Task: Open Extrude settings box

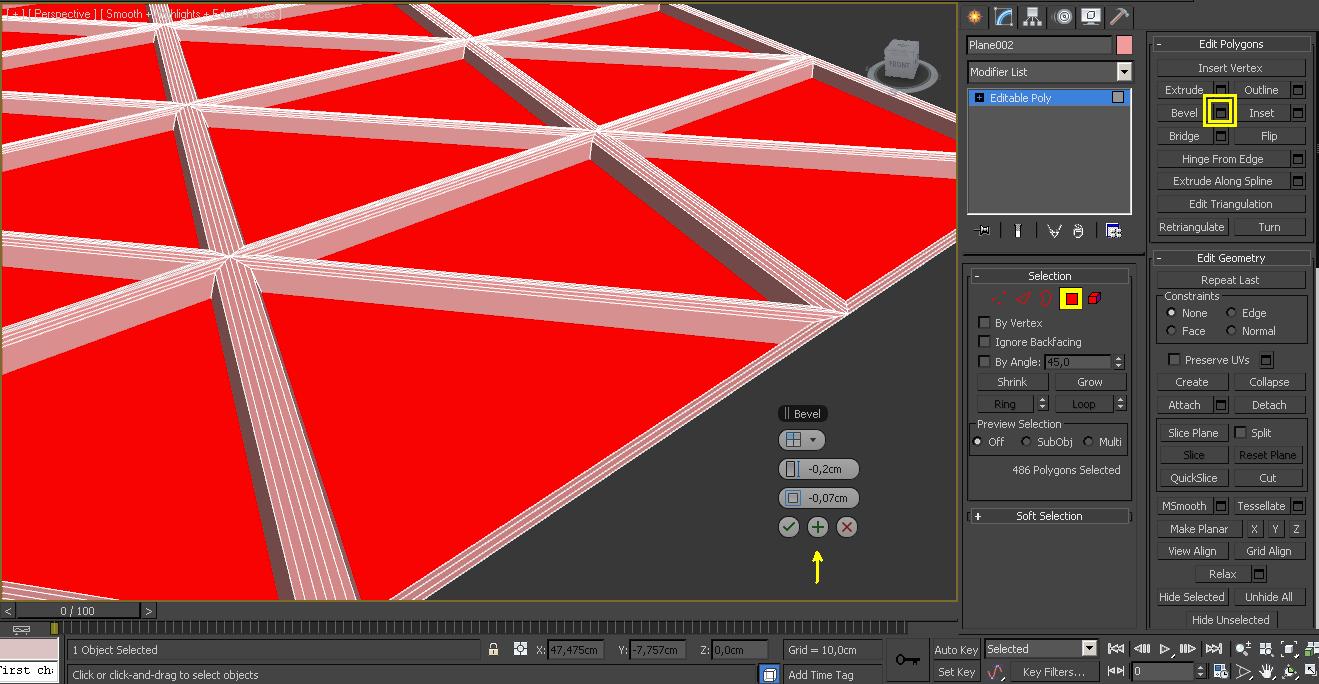Action: pyautogui.click(x=1221, y=90)
